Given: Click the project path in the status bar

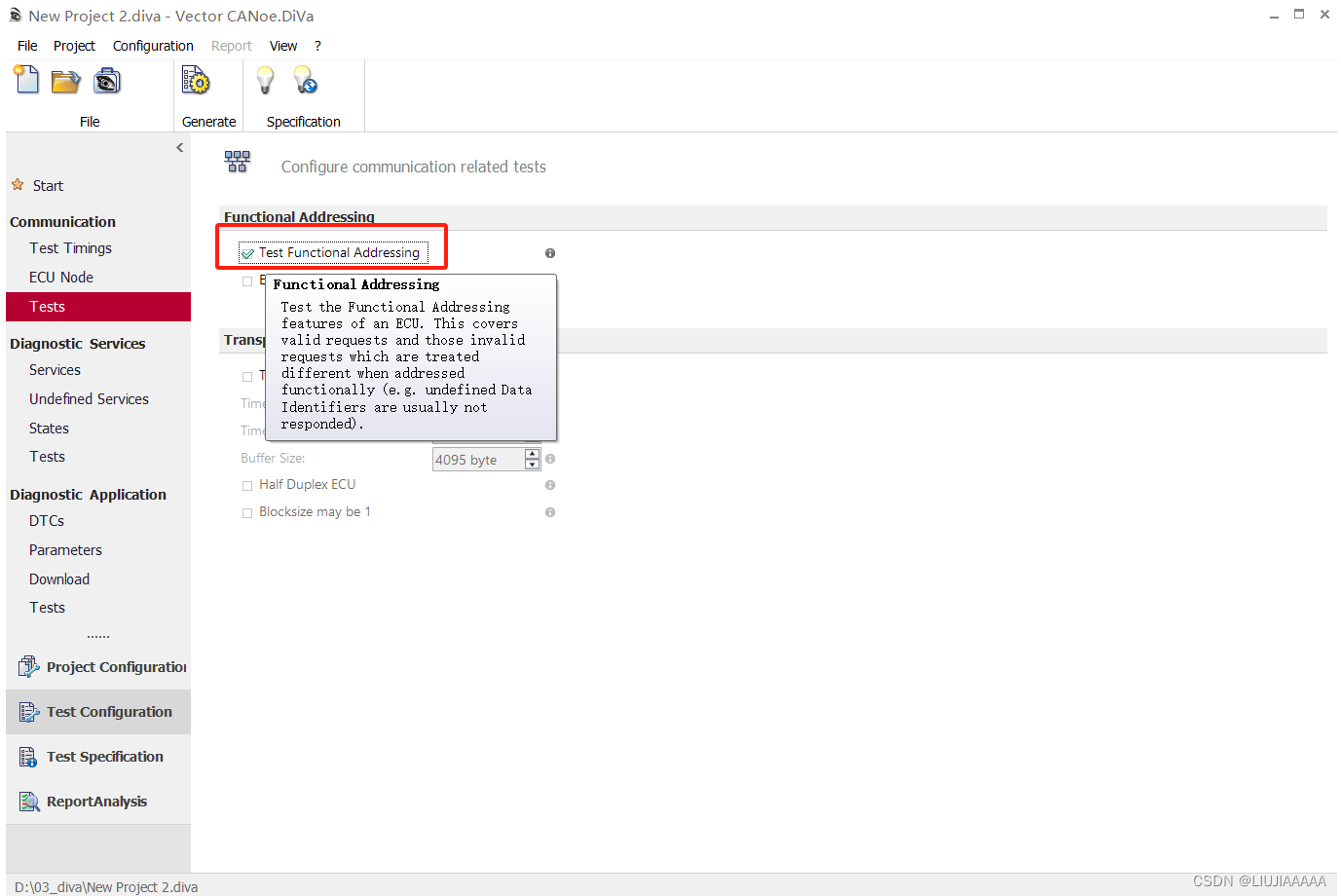Looking at the screenshot, I should coord(106,887).
